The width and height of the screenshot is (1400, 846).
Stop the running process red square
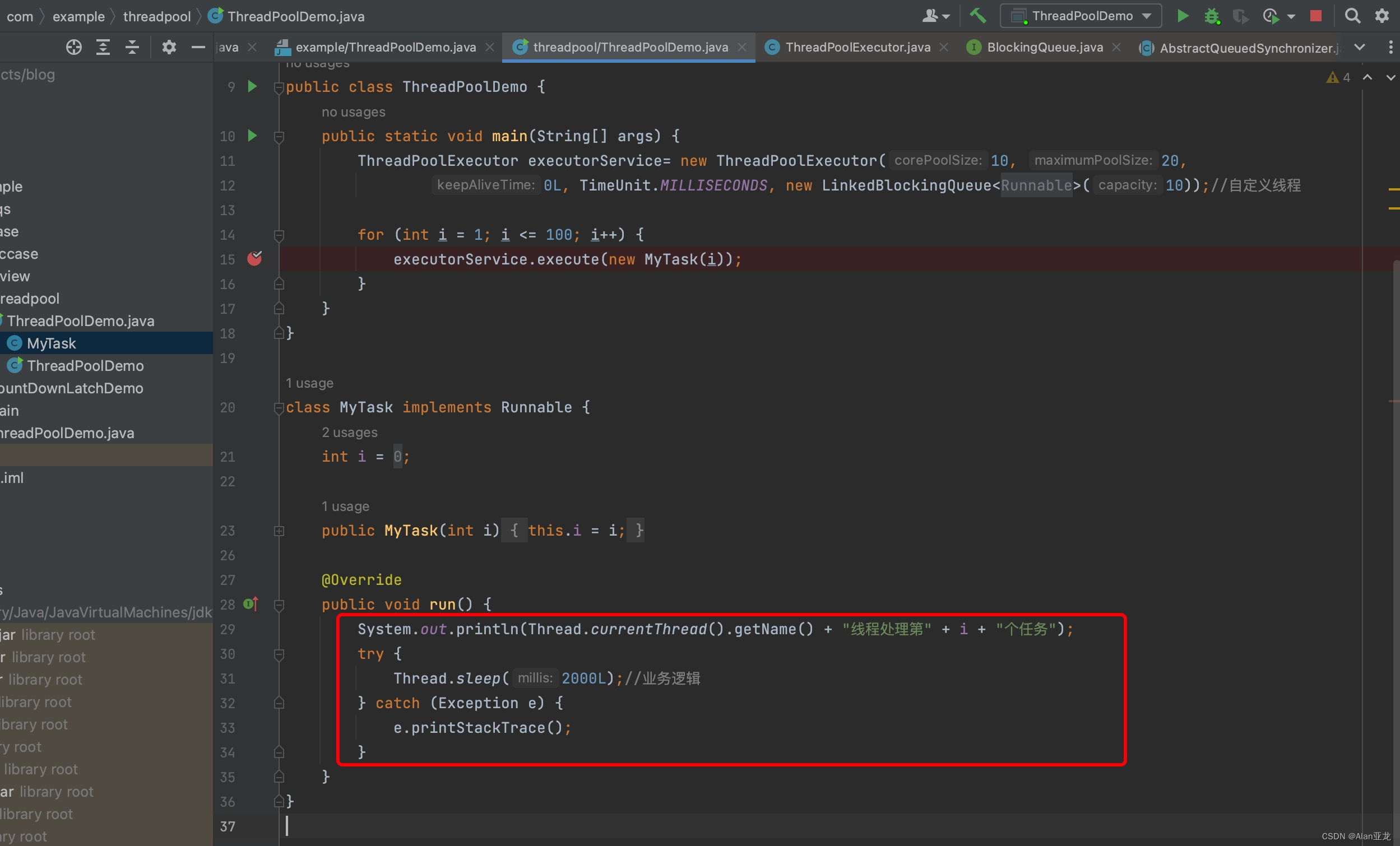click(x=1315, y=15)
